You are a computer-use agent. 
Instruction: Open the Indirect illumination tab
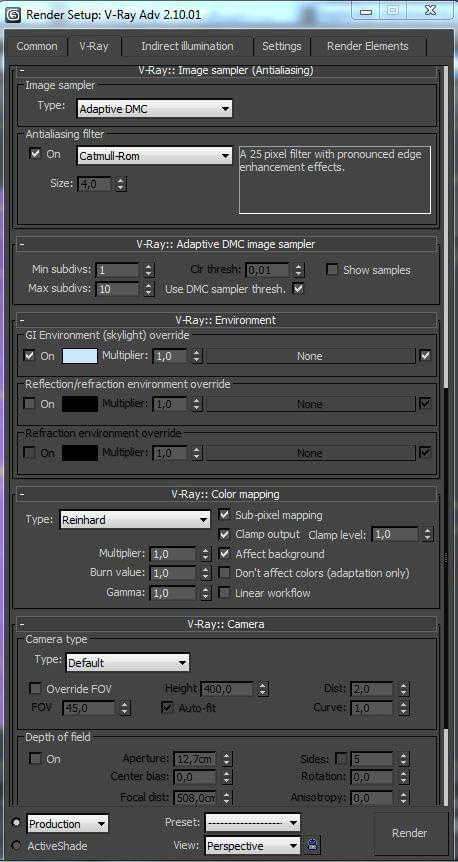coord(187,46)
